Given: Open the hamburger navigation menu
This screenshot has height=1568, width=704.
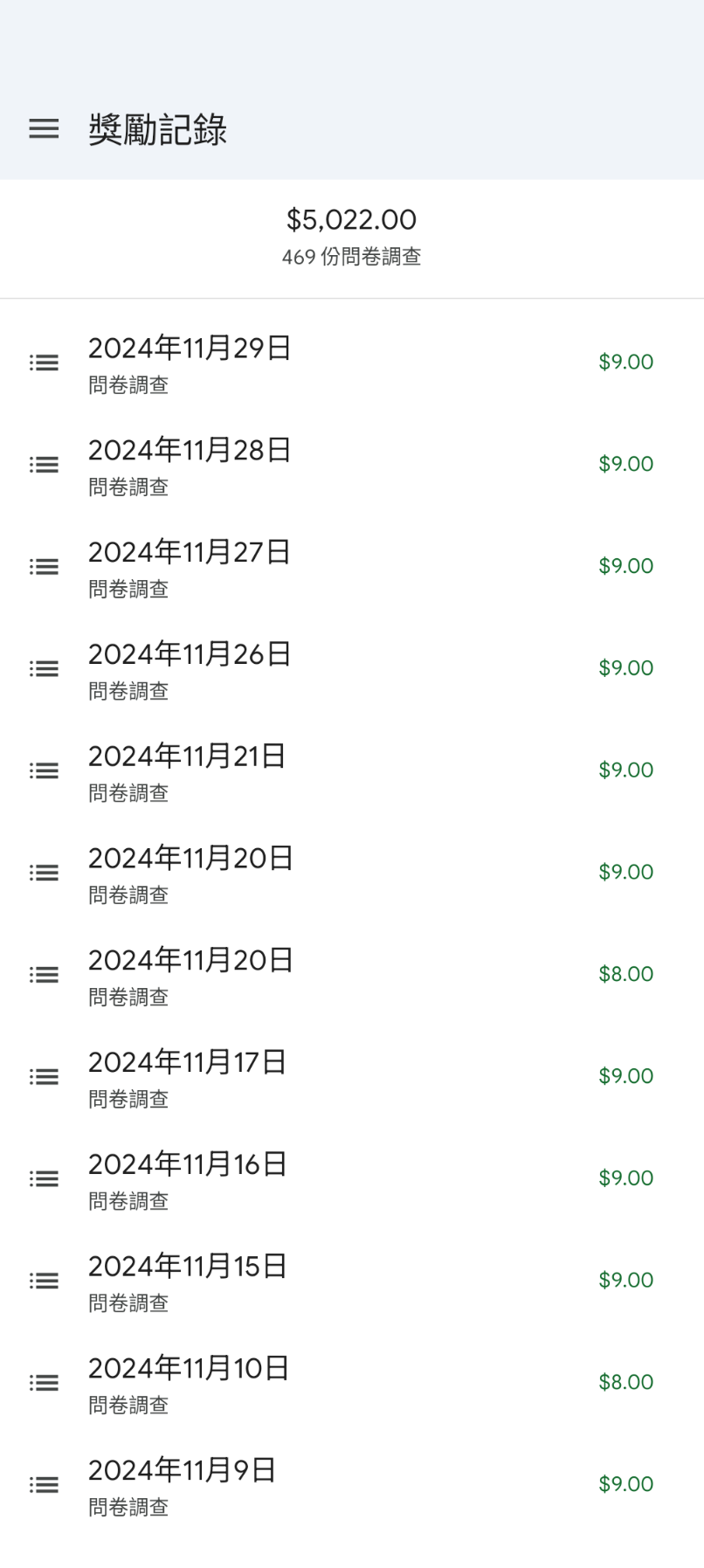Looking at the screenshot, I should 44,129.
